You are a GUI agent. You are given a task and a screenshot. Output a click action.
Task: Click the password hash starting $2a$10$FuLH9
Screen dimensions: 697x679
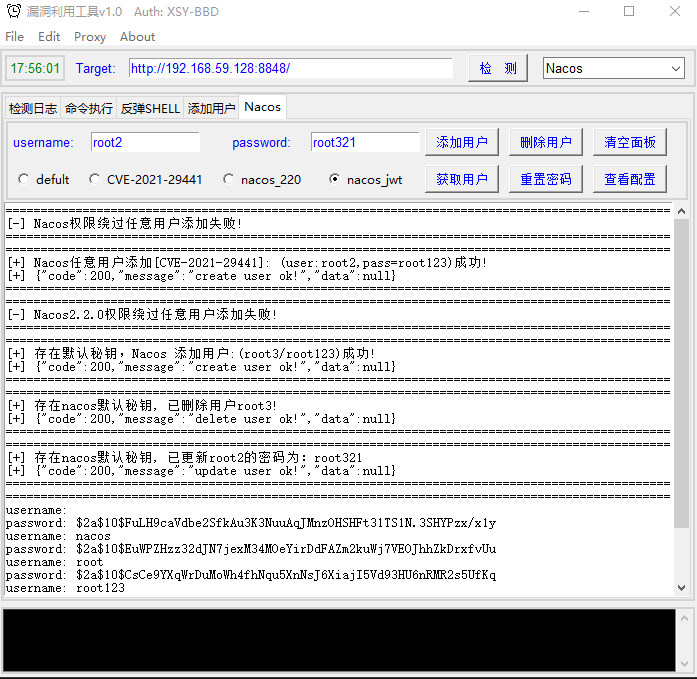(286, 523)
